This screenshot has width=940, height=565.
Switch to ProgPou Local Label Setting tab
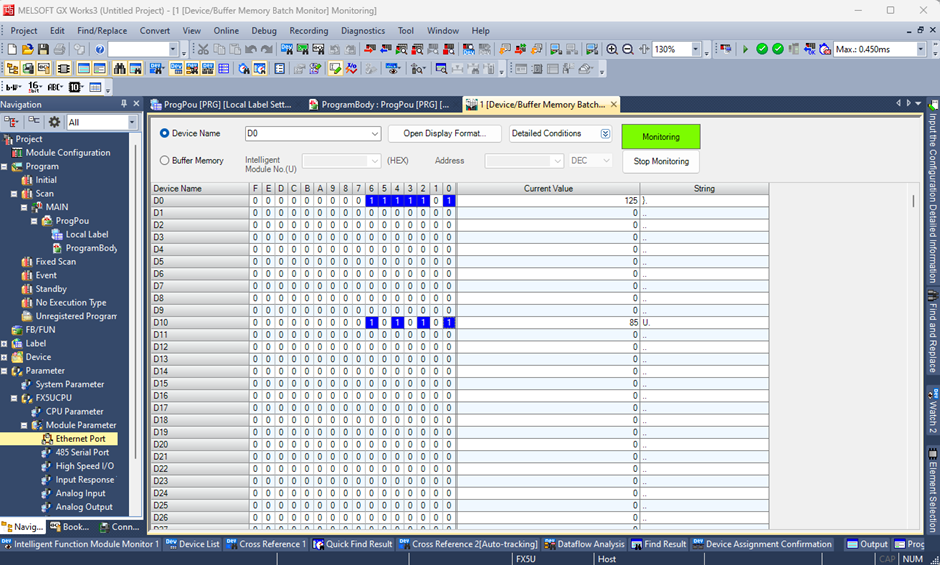[221, 104]
